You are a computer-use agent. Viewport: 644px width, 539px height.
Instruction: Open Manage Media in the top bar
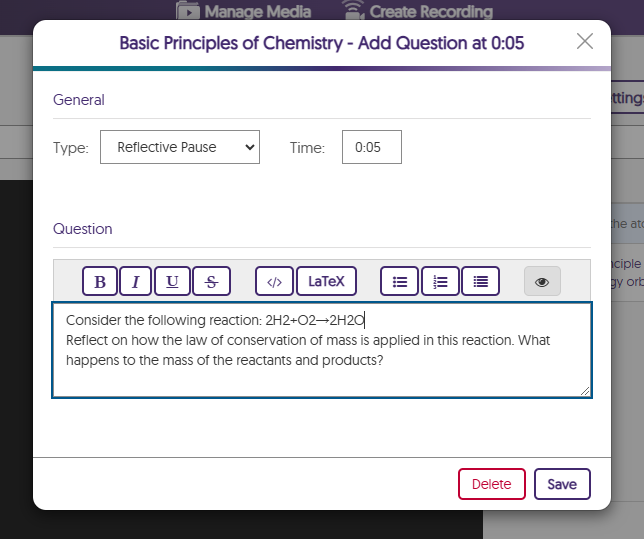(x=244, y=11)
